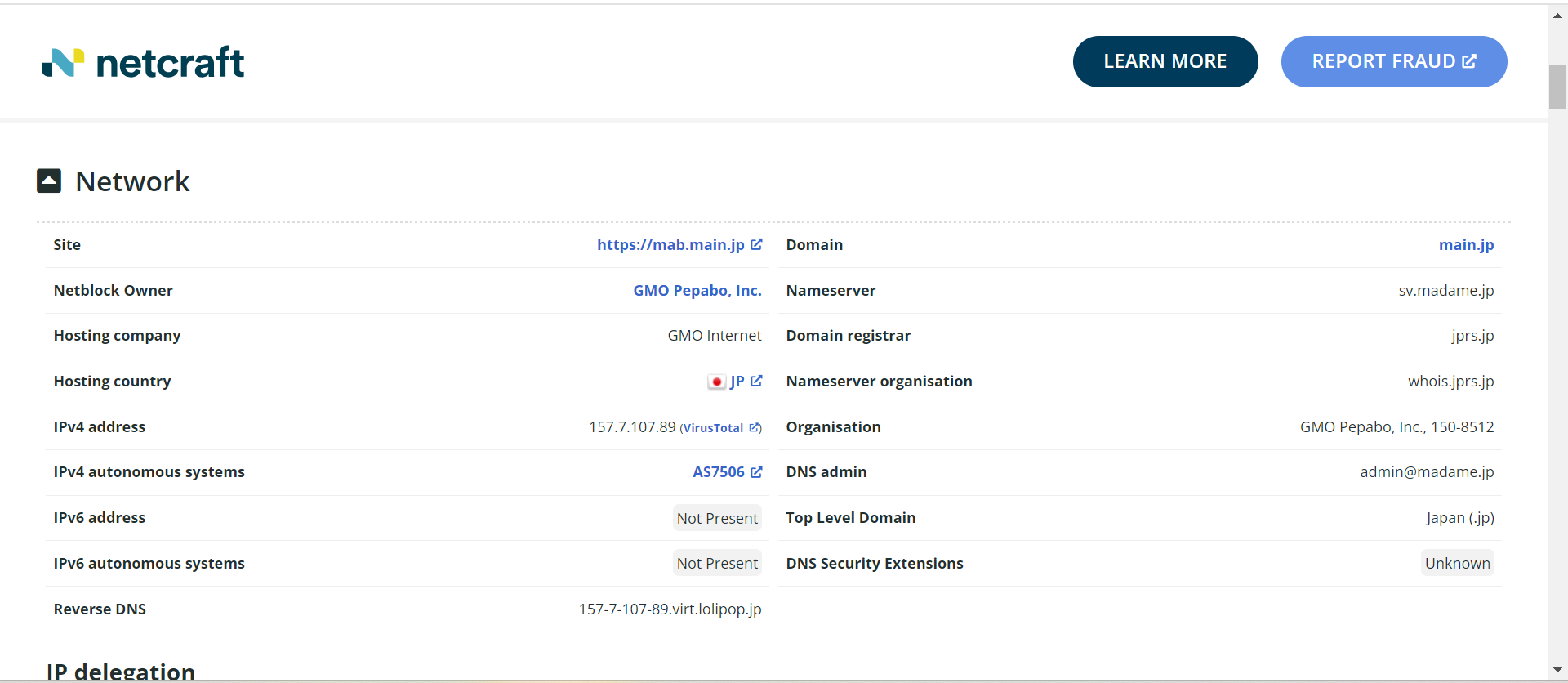This screenshot has width=1568, height=683.
Task: Select the organisation GMO Pepabo, Inc., 150-8512
Action: [1397, 426]
